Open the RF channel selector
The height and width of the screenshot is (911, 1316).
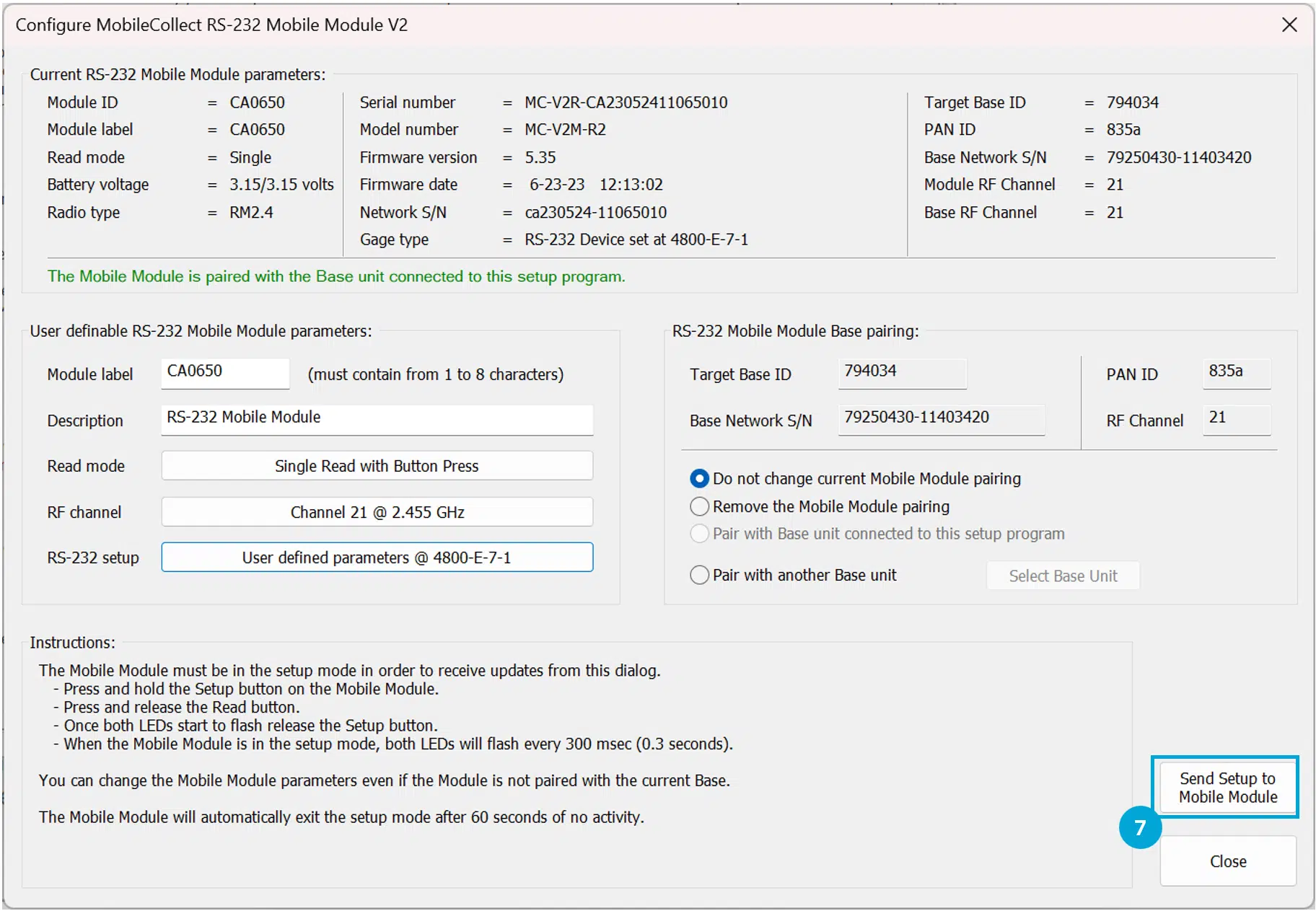coord(377,511)
